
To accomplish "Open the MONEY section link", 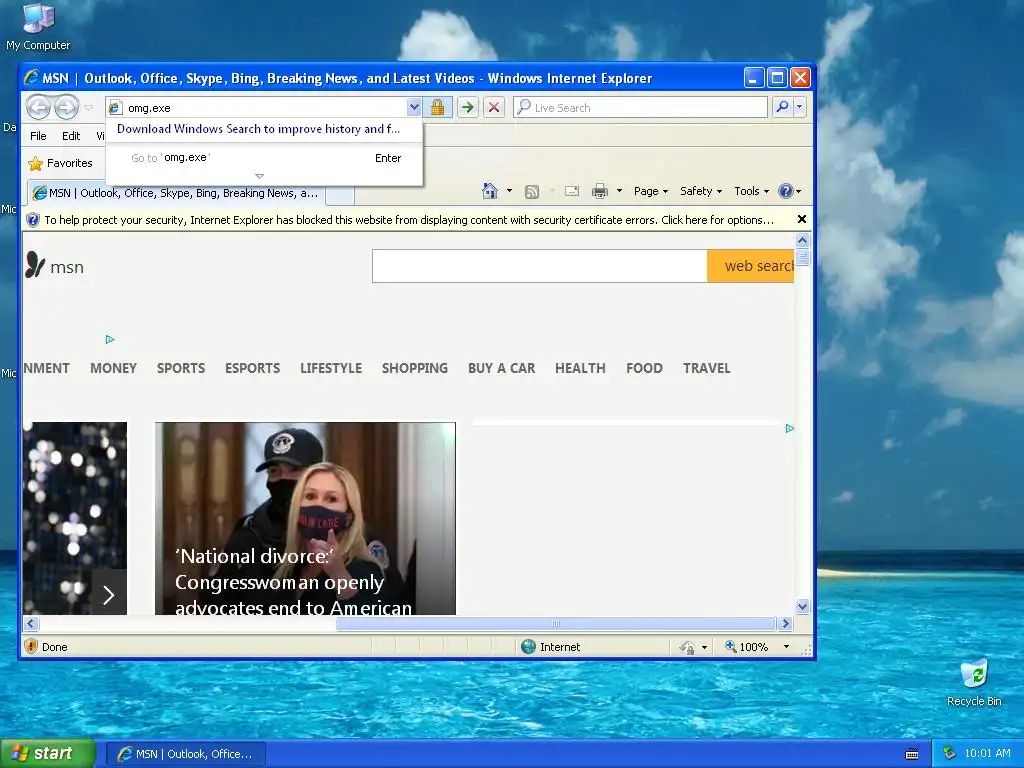I will click(x=114, y=368).
